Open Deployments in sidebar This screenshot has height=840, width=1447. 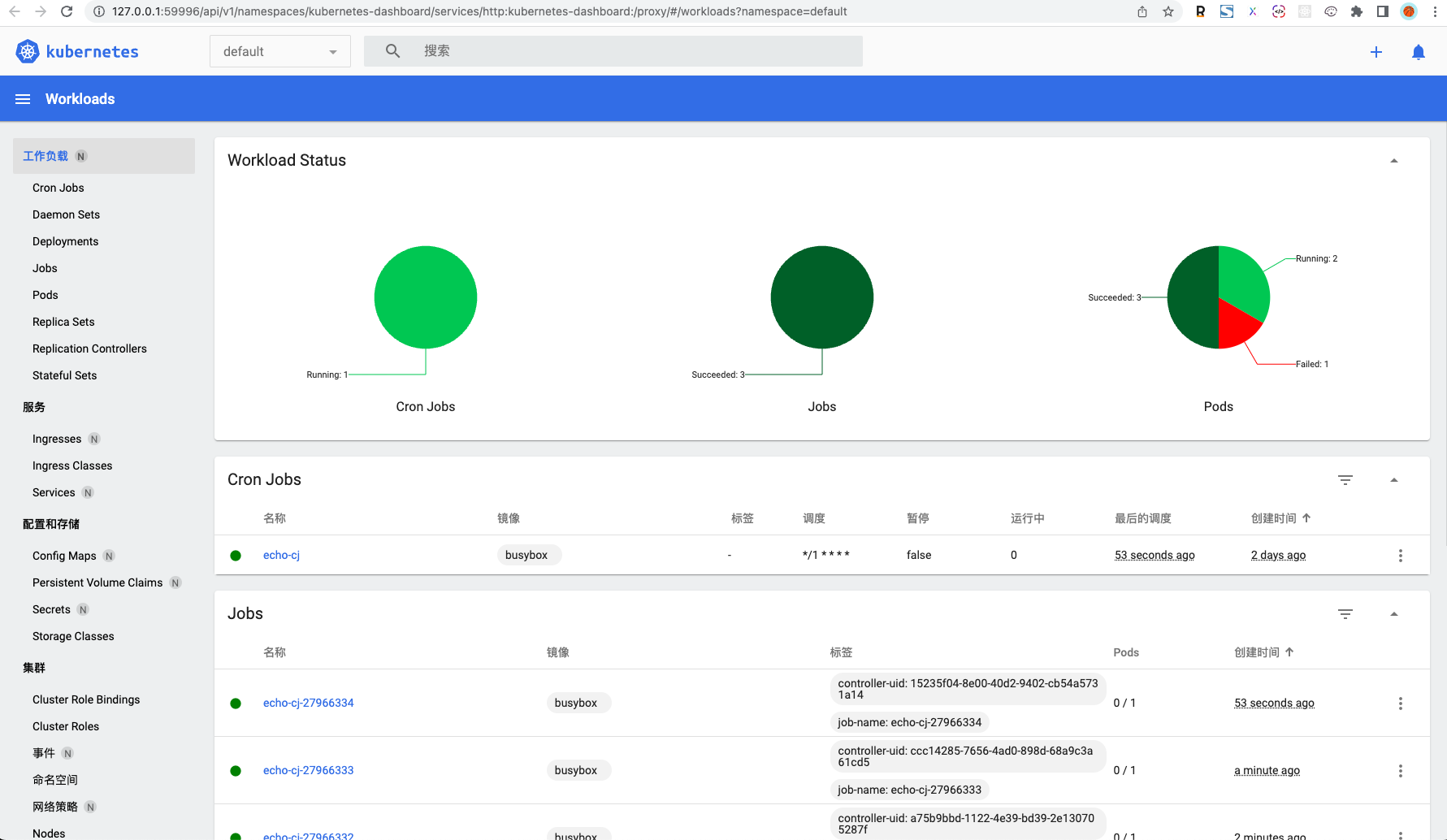65,241
